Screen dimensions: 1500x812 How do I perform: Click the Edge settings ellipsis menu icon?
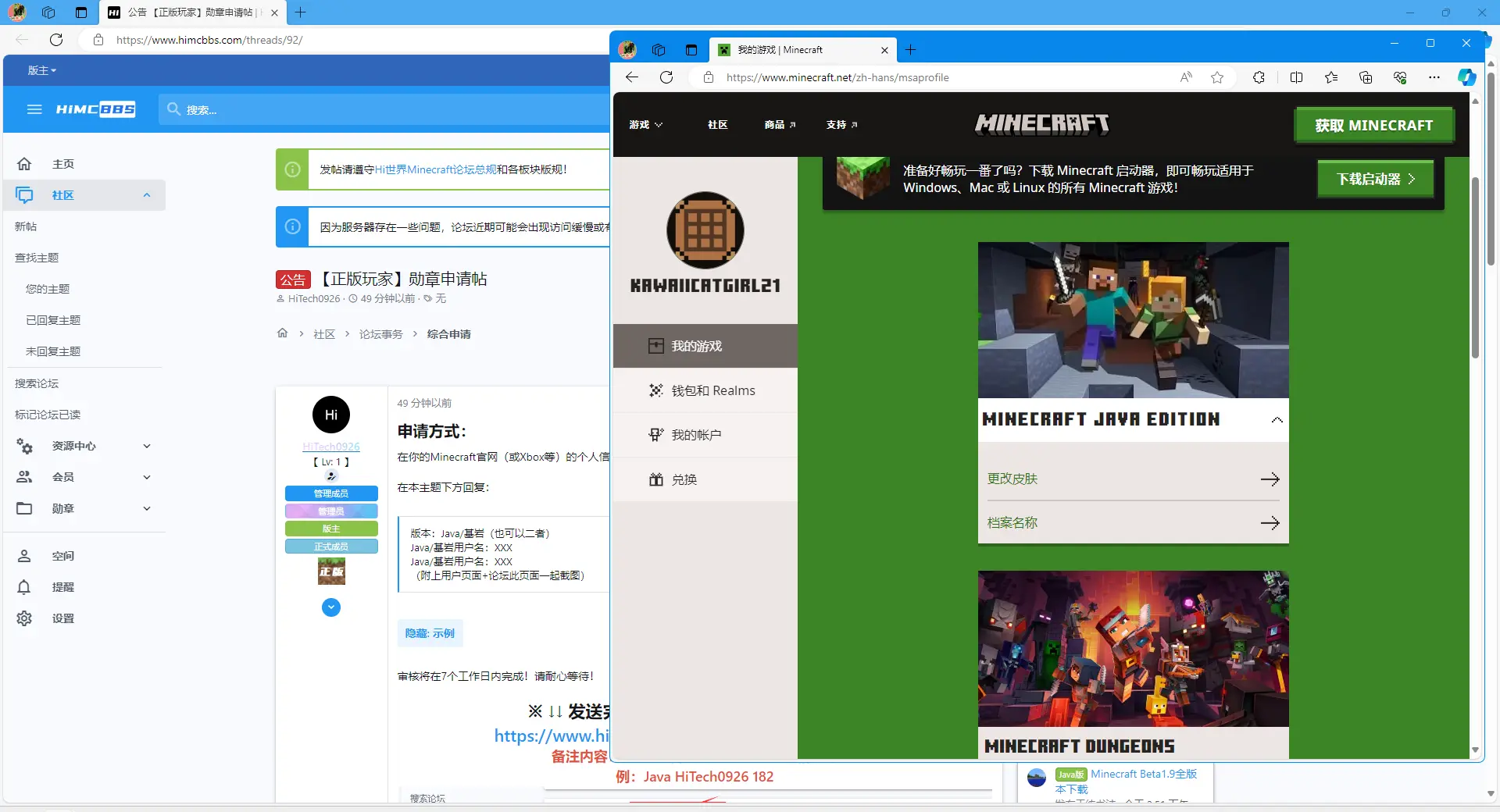click(1434, 77)
